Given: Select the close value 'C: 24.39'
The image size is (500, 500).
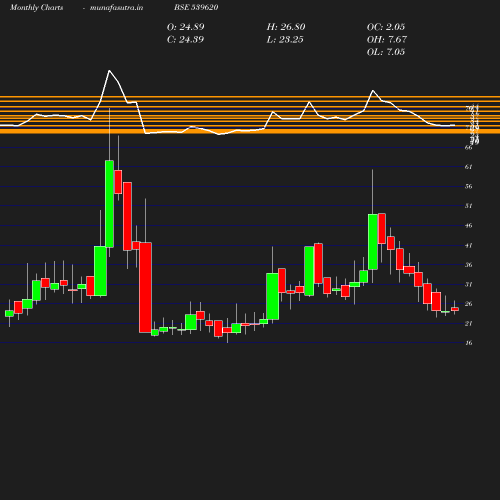Looking at the screenshot, I should 185,40.
